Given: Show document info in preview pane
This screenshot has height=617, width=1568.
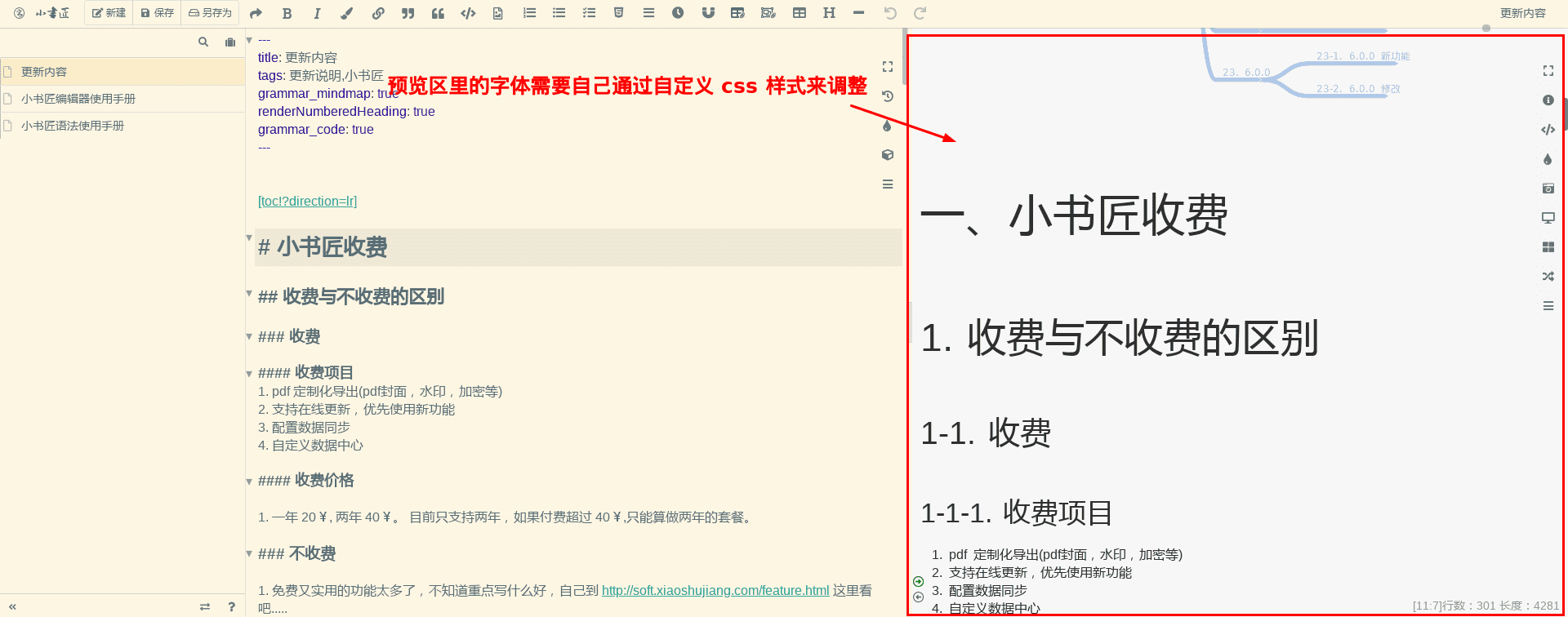Looking at the screenshot, I should pyautogui.click(x=1548, y=100).
